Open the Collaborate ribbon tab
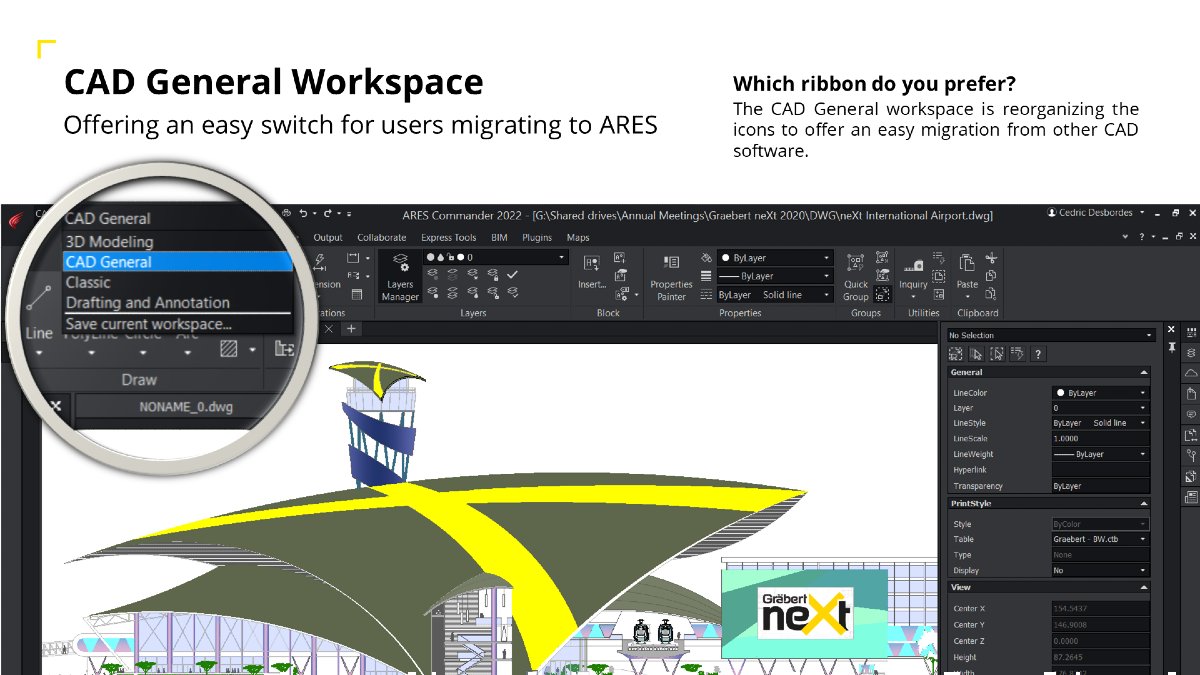 [382, 238]
